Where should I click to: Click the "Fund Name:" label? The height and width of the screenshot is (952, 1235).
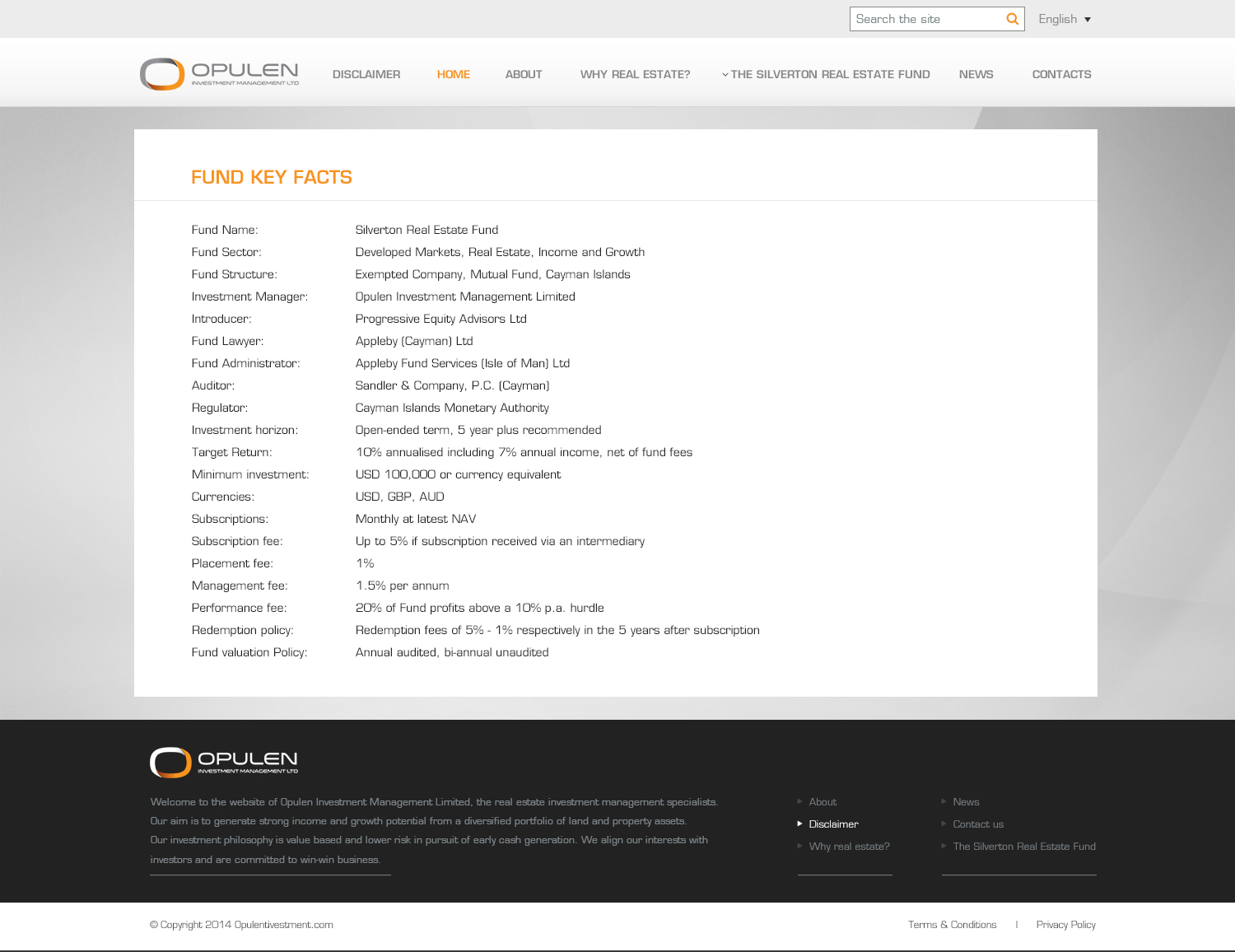pos(225,230)
